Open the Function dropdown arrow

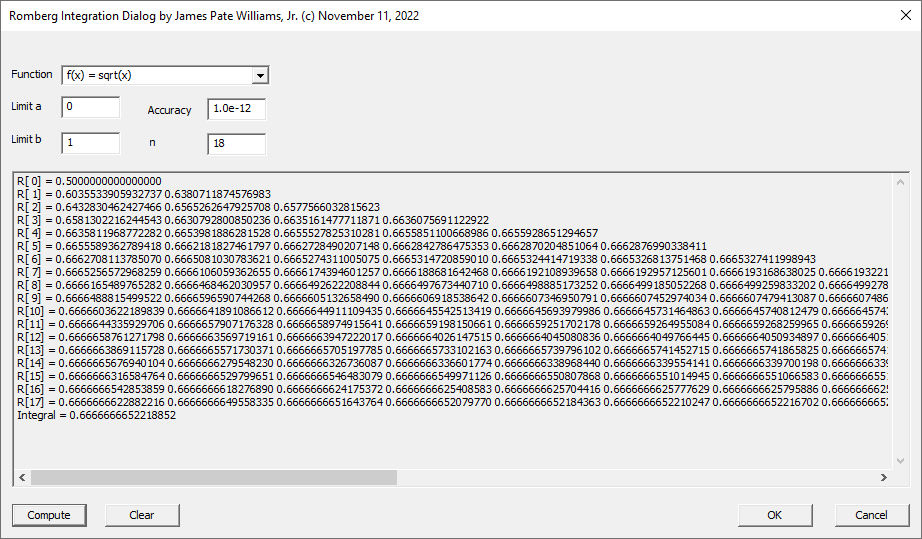[x=260, y=75]
